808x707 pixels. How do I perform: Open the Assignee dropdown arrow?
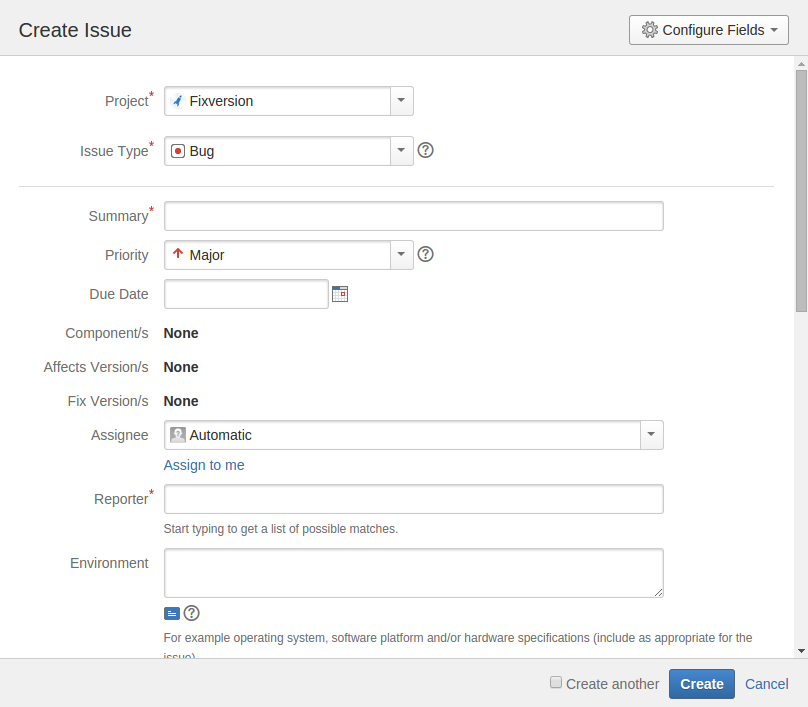tap(651, 435)
